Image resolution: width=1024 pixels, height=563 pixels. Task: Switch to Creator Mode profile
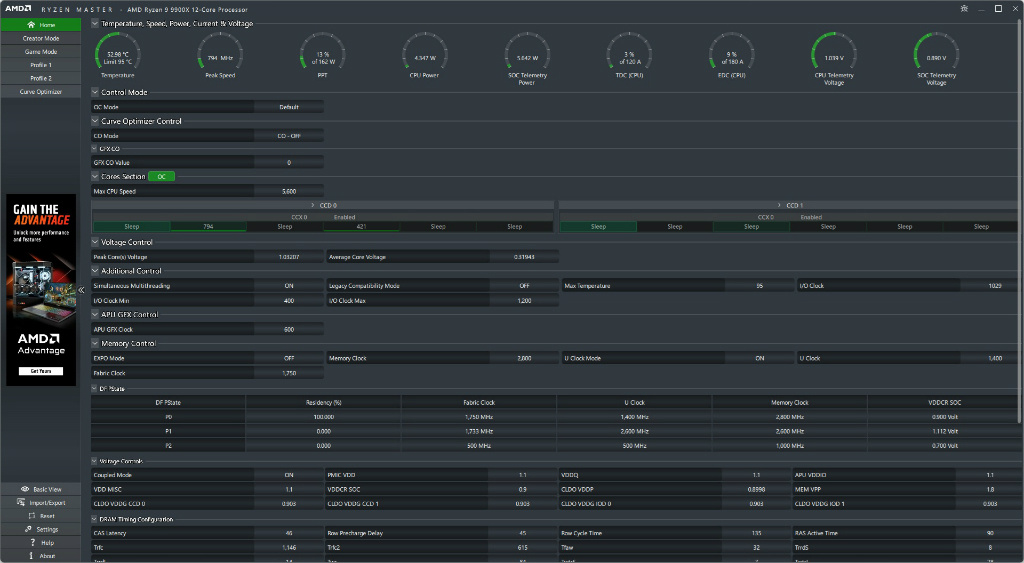click(40, 39)
